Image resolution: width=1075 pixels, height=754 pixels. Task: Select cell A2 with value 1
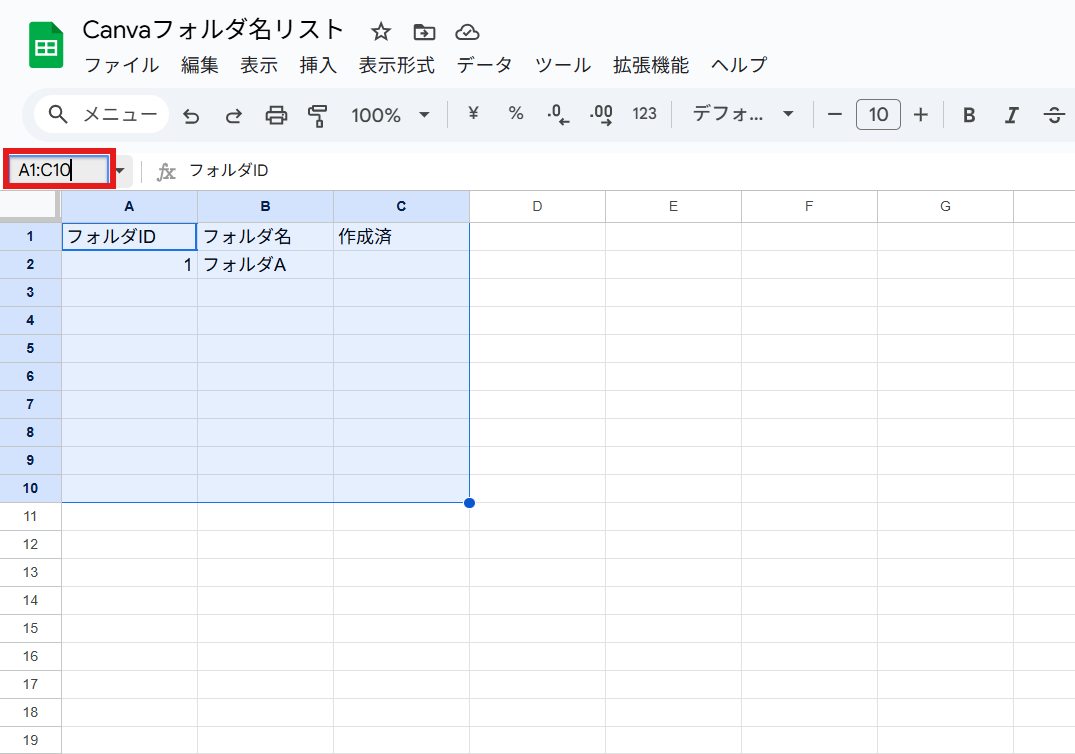129,265
